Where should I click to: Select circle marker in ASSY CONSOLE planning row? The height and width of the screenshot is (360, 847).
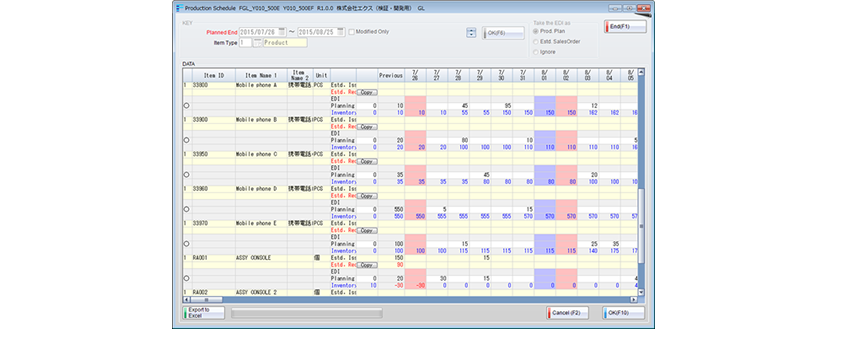coord(186,278)
